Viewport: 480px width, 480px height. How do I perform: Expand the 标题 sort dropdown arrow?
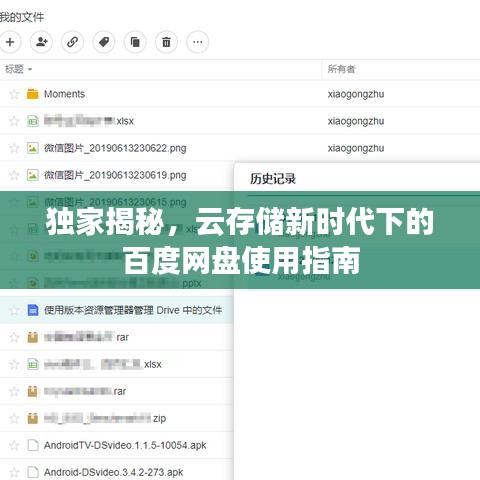(30, 69)
